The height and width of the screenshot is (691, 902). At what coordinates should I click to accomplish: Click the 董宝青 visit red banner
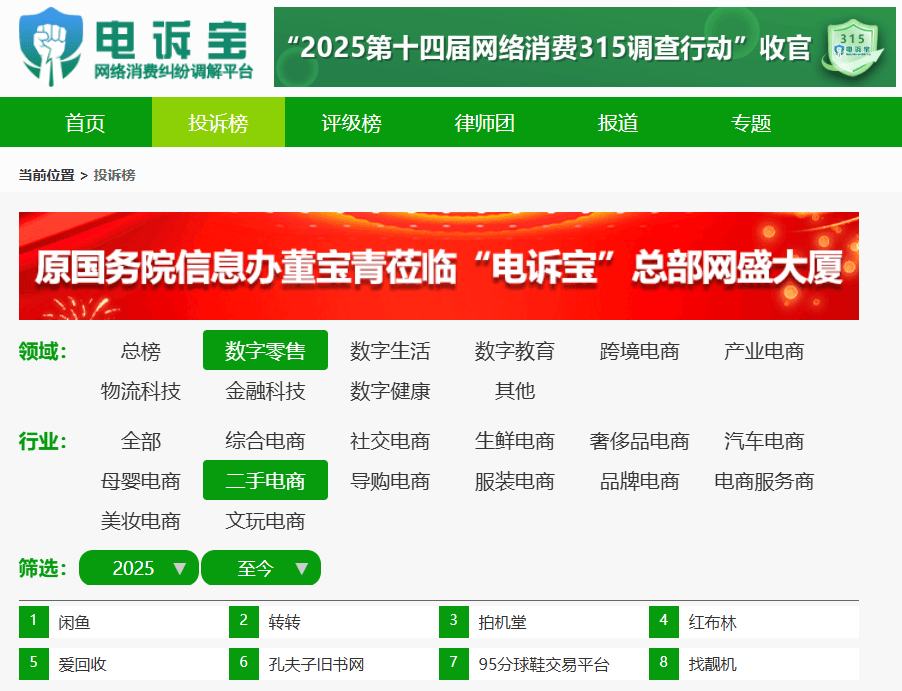pos(438,266)
